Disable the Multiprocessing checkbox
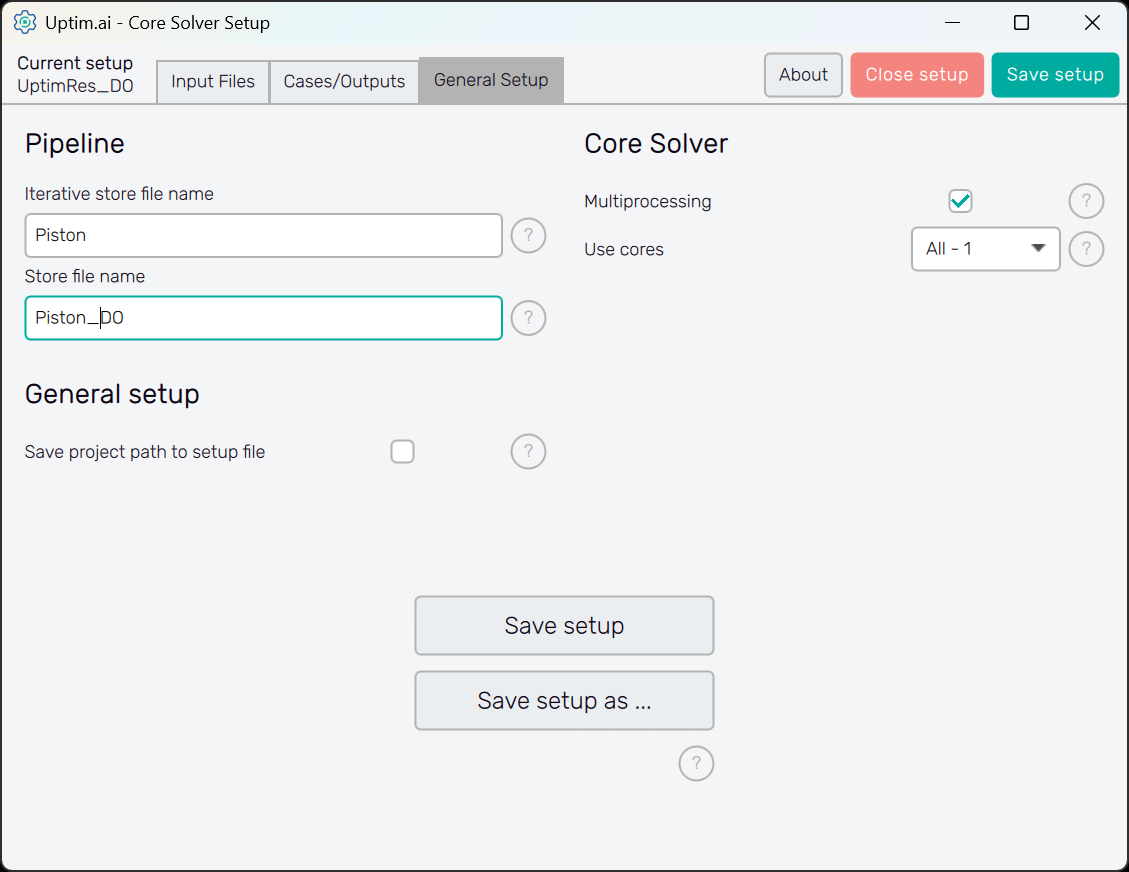This screenshot has width=1129, height=872. click(x=960, y=202)
